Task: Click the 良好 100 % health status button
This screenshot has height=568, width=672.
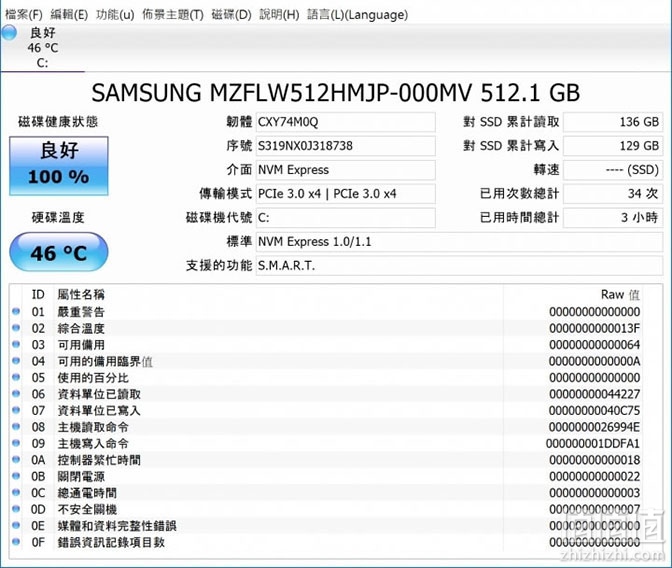Action: pos(59,166)
